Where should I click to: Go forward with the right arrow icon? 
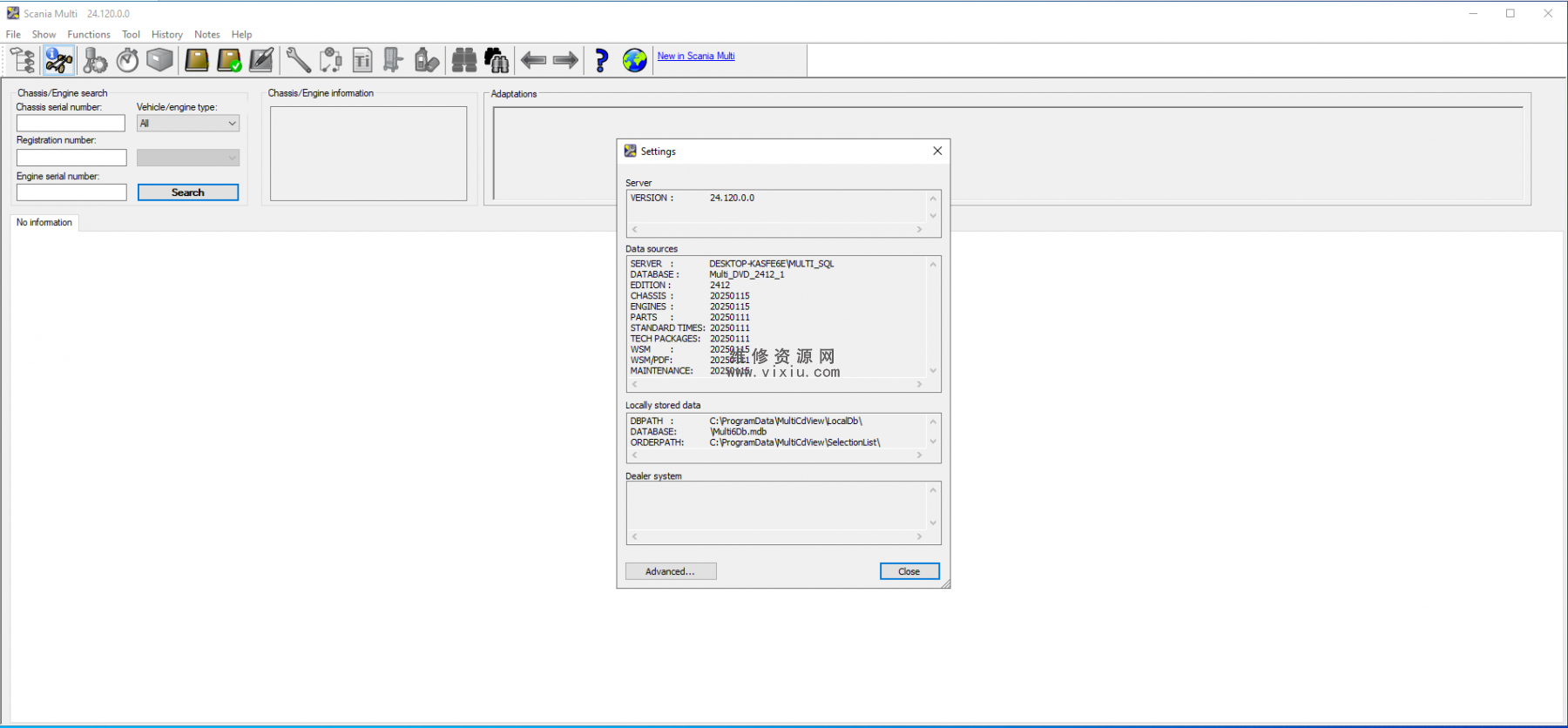tap(565, 60)
